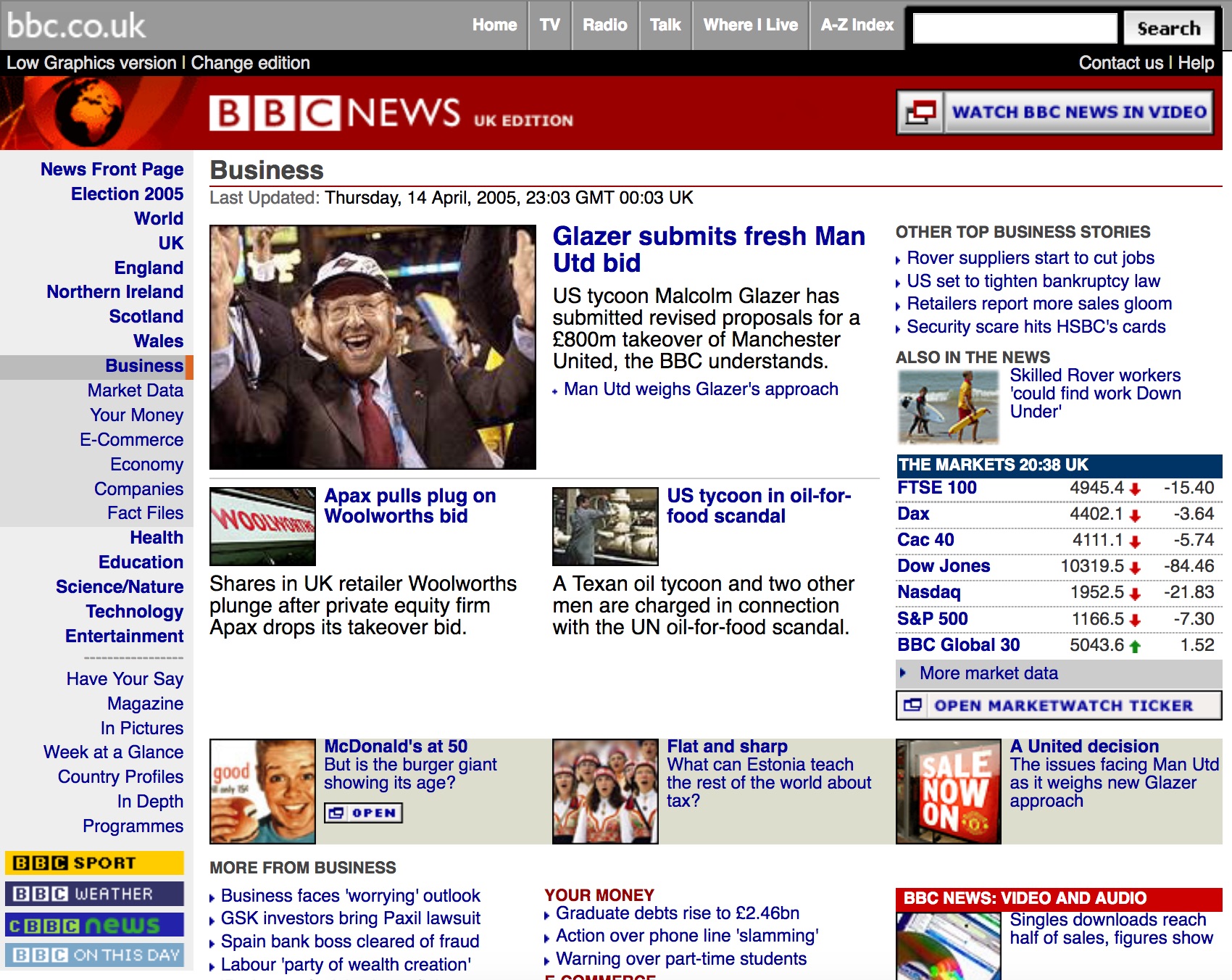This screenshot has height=980, width=1232.
Task: Click the OPEN button under McDonald's at 50
Action: [x=363, y=813]
